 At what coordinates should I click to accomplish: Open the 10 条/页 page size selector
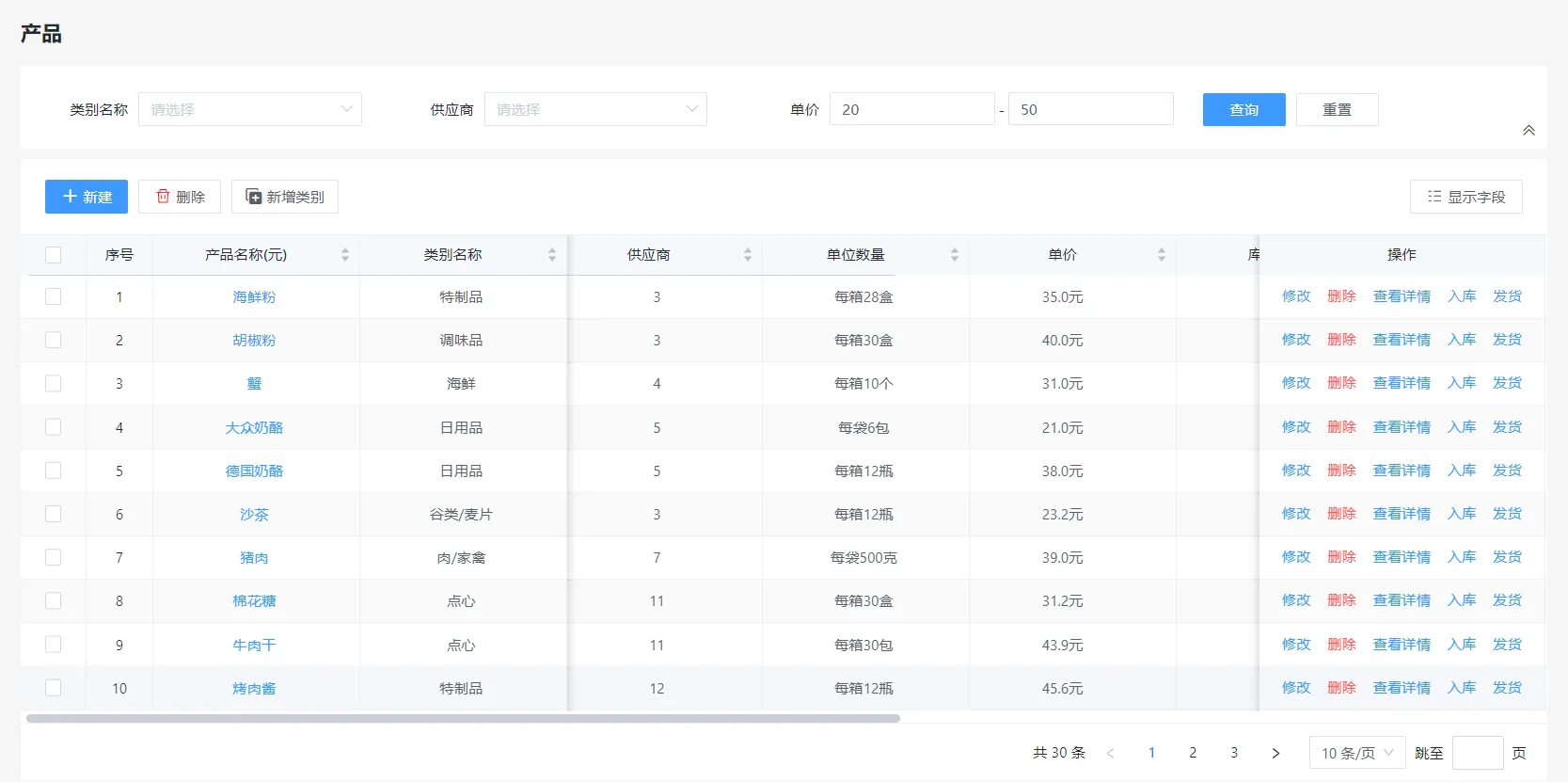(1356, 753)
